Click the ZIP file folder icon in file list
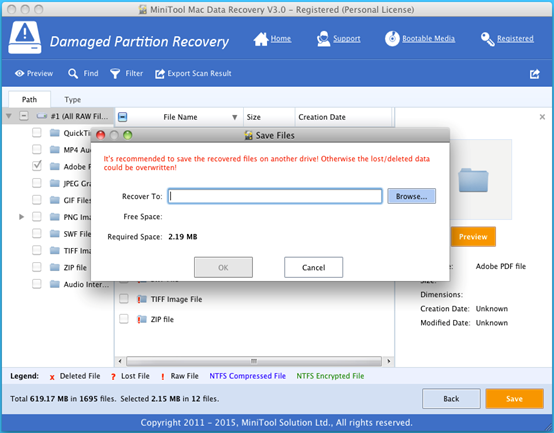This screenshot has height=433, width=554. click(142, 319)
